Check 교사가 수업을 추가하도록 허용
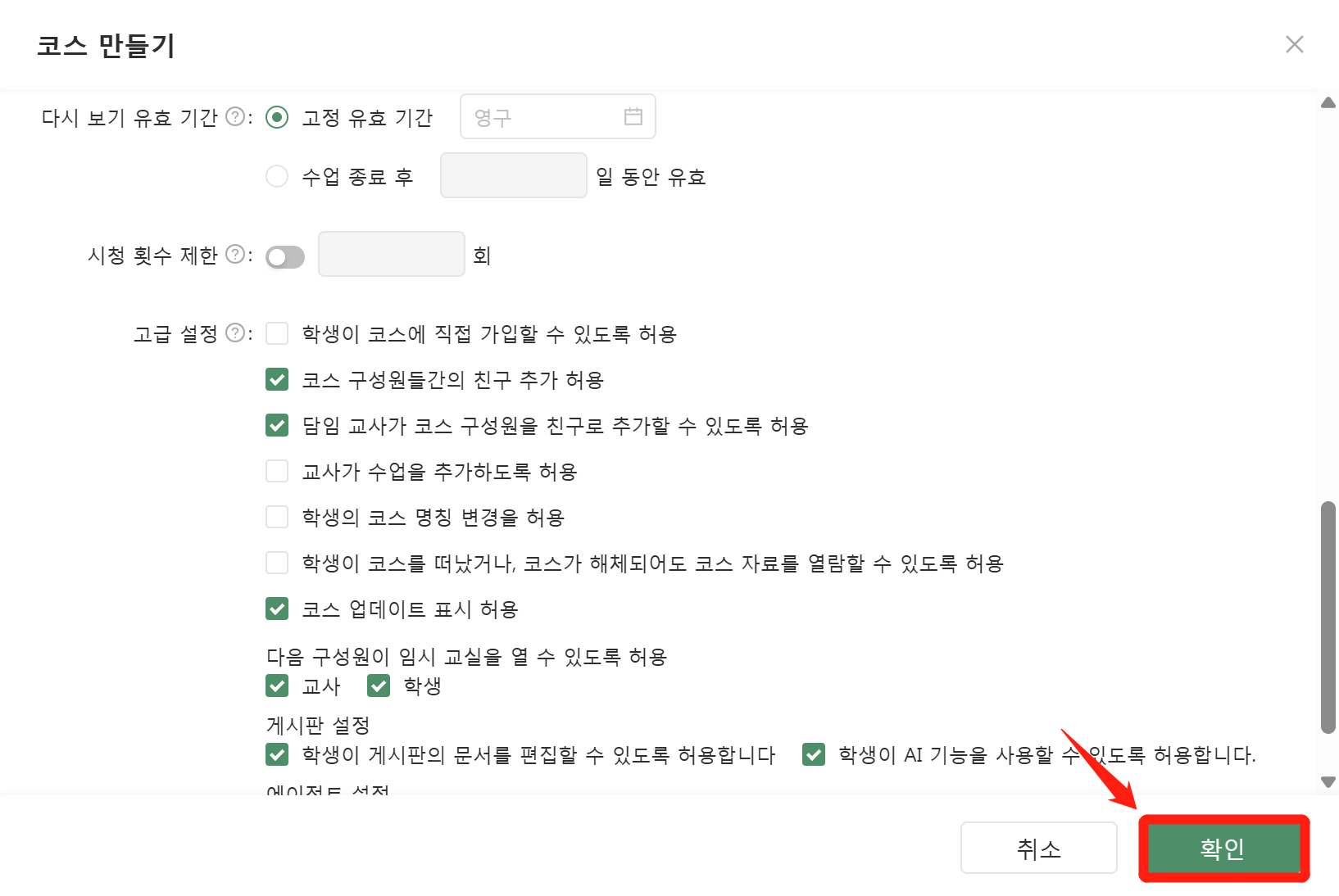Screen dimensions: 1339x896 (277, 471)
